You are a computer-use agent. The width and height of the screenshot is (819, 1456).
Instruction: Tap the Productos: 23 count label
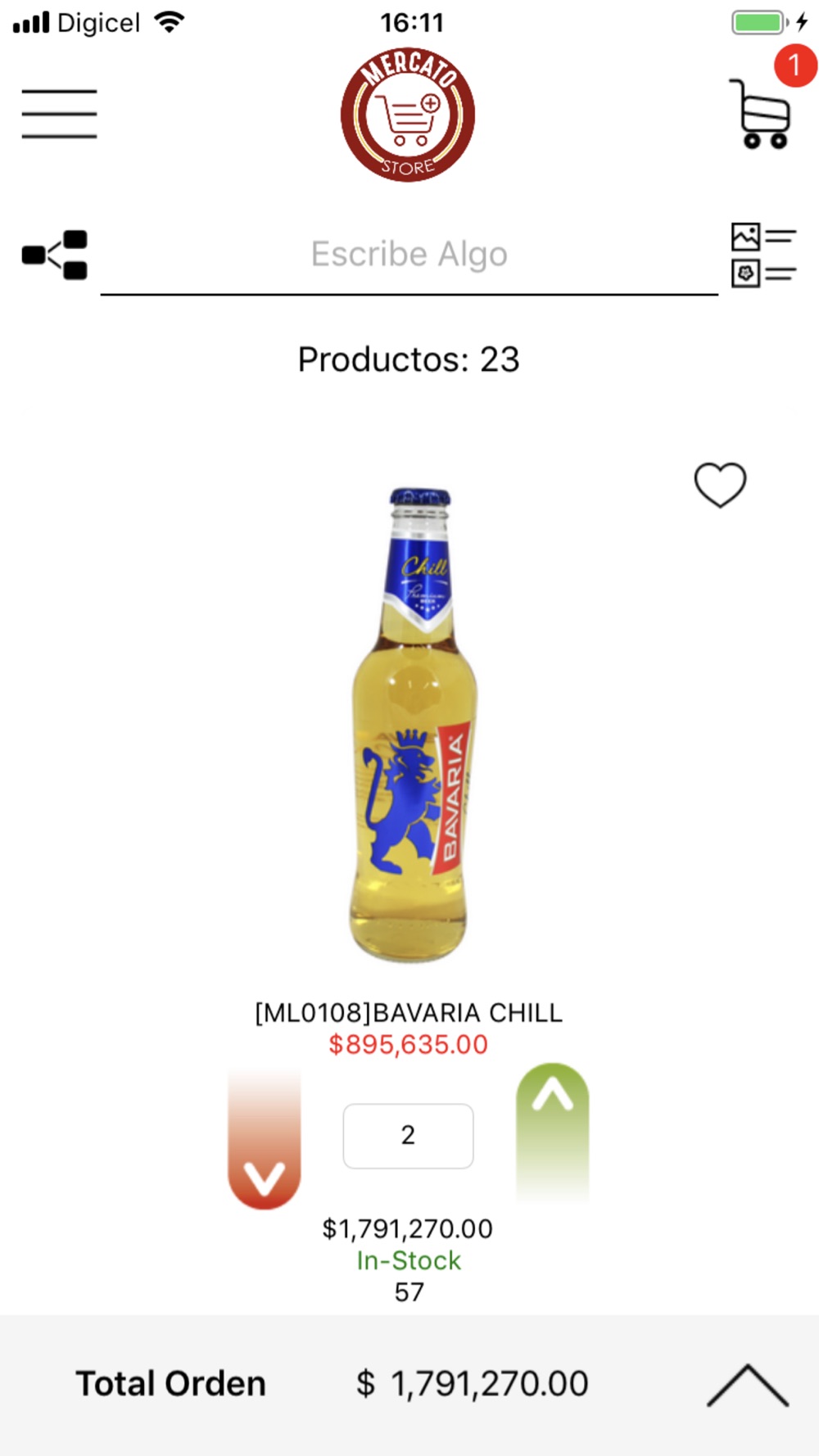coord(409,359)
